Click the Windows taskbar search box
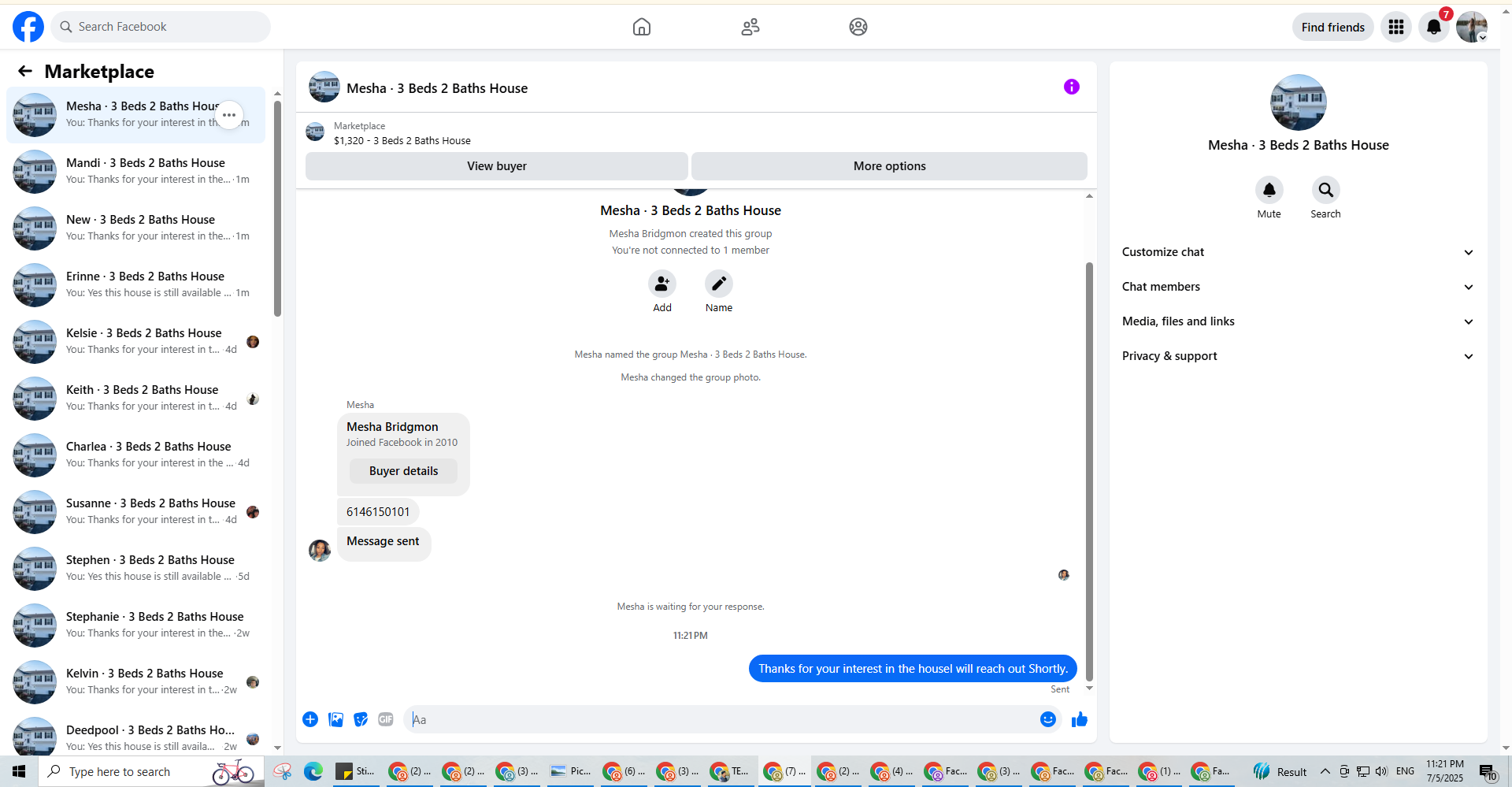 (150, 771)
